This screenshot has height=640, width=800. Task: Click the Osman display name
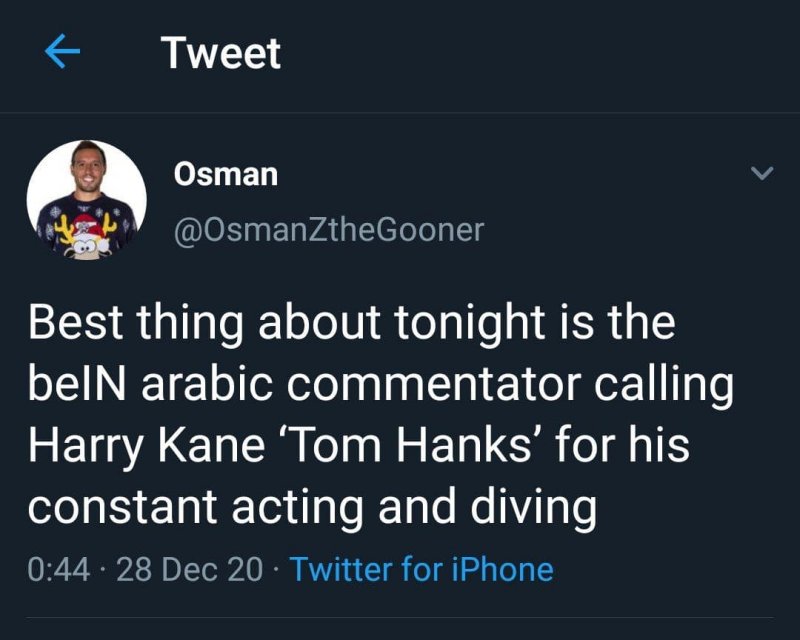226,174
